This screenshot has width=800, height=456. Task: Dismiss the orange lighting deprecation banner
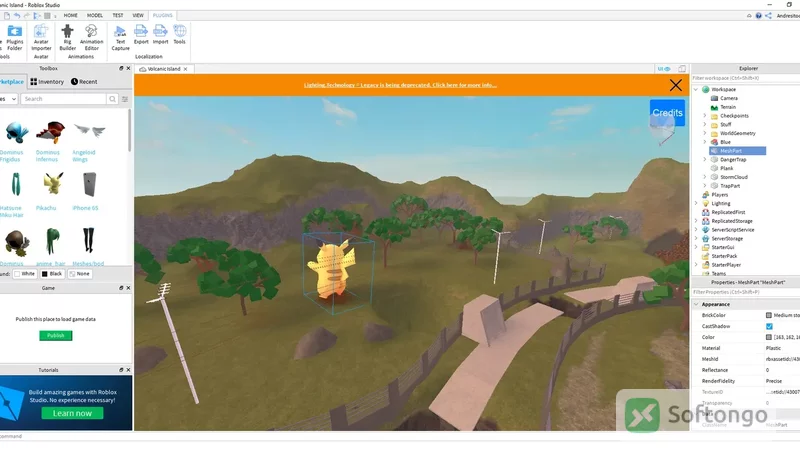point(676,85)
